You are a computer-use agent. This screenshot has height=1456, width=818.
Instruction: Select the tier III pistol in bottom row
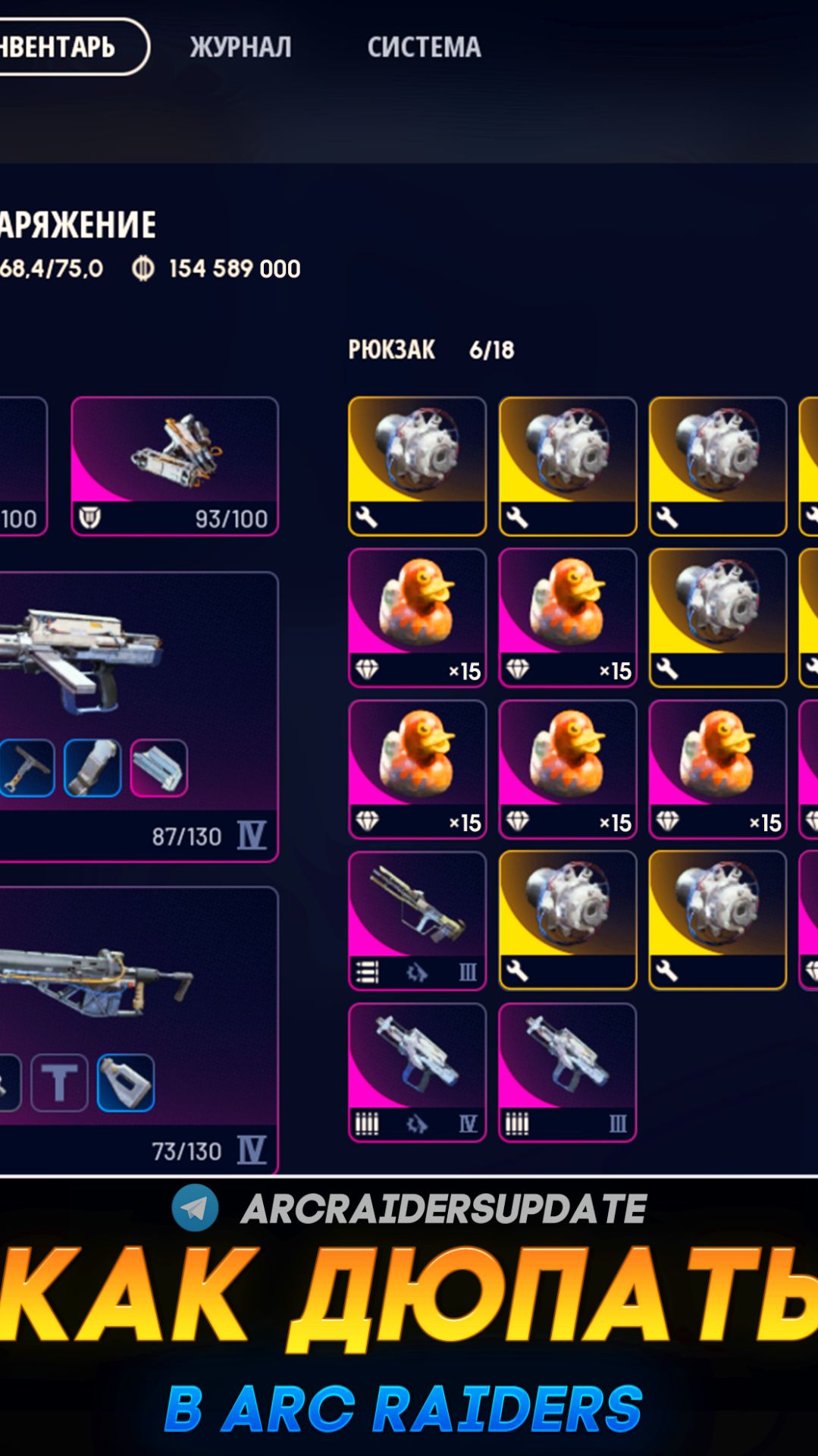click(x=567, y=1072)
